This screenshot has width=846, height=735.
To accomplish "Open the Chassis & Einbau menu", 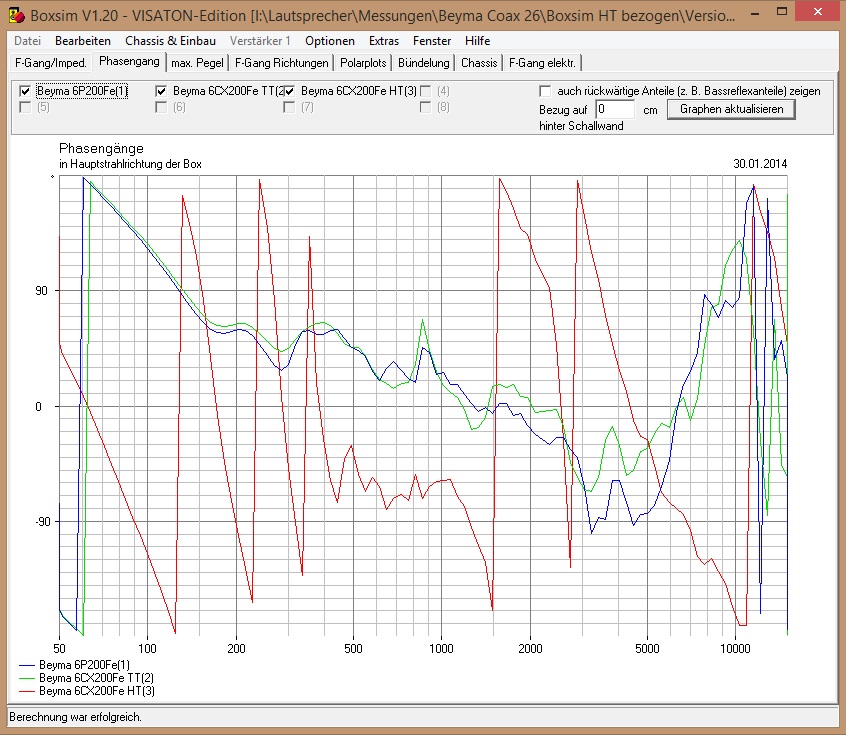I will (x=170, y=41).
